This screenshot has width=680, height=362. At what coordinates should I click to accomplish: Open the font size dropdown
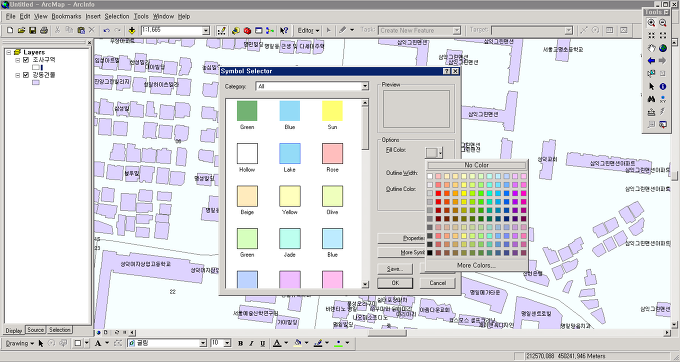coord(227,343)
